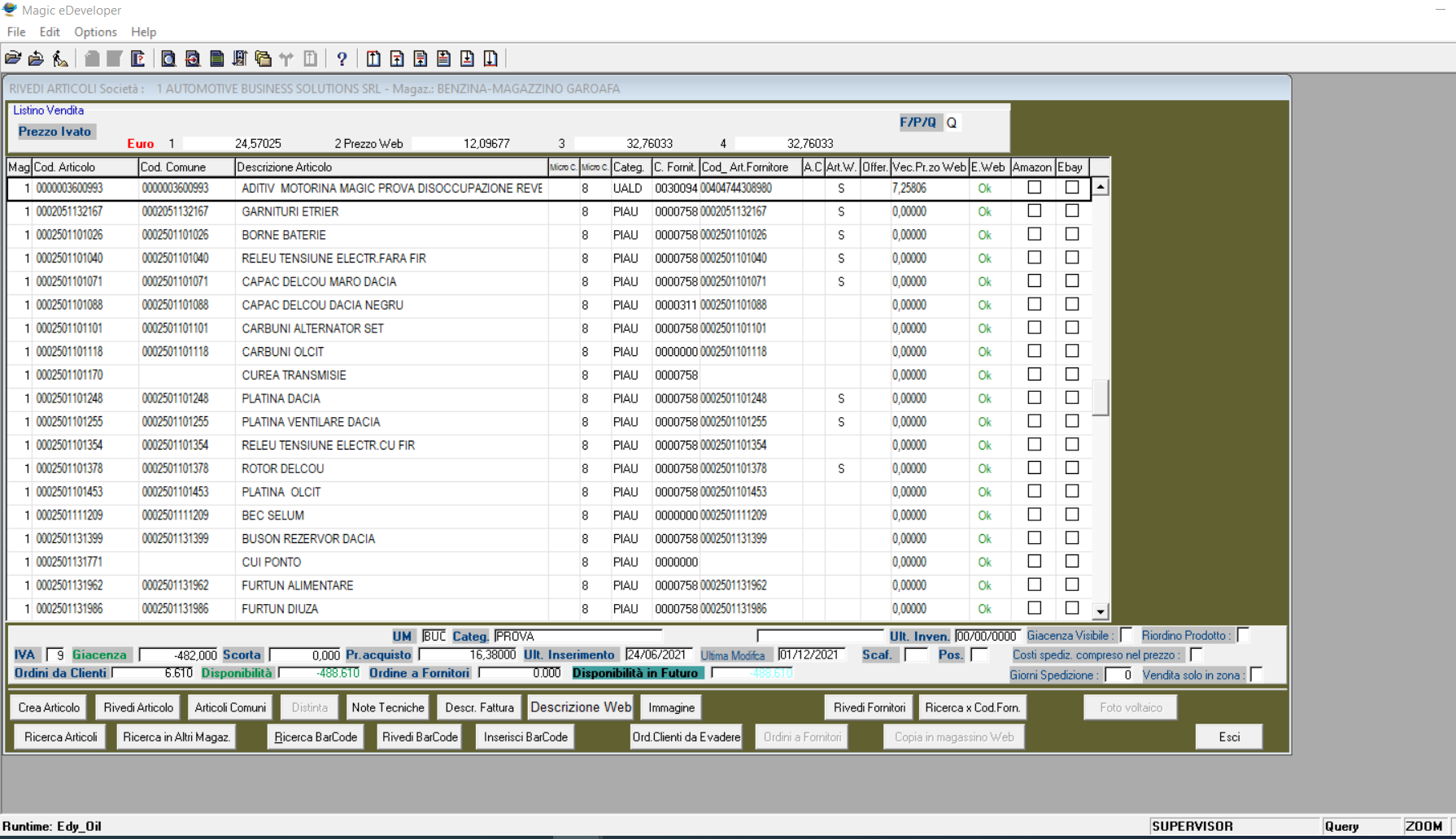This screenshot has height=839, width=1456.
Task: Click the Inserisci BarCode button
Action: coord(525,737)
